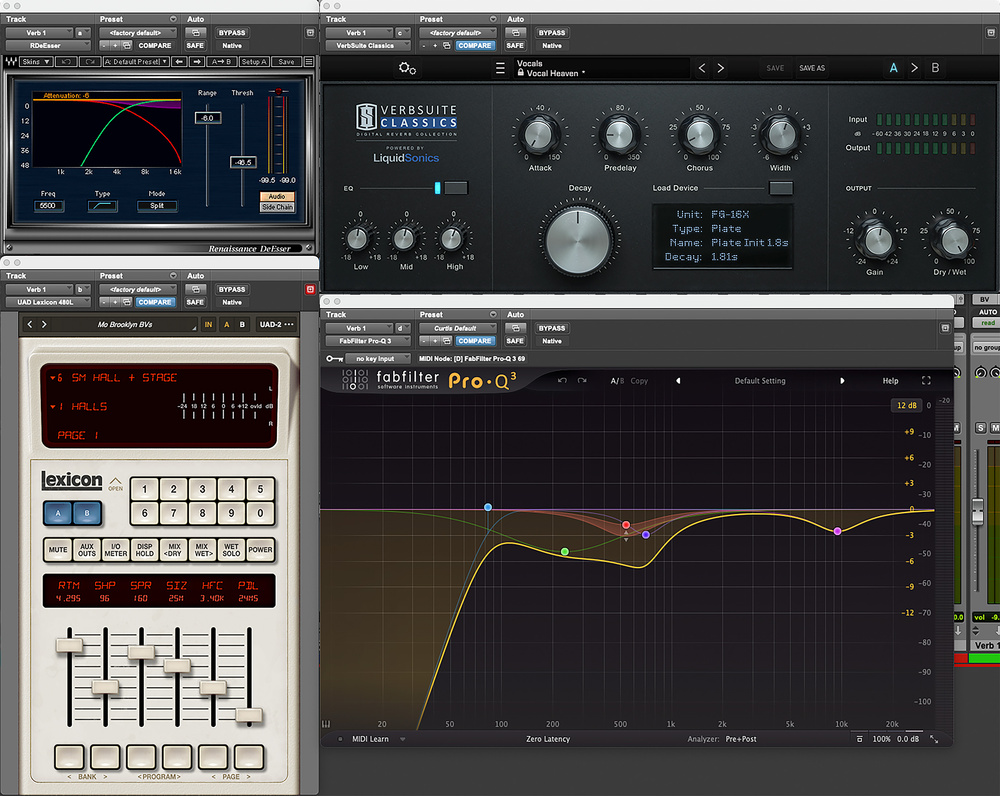
Task: Open the Pro-Q 3 Help menu
Action: click(890, 381)
